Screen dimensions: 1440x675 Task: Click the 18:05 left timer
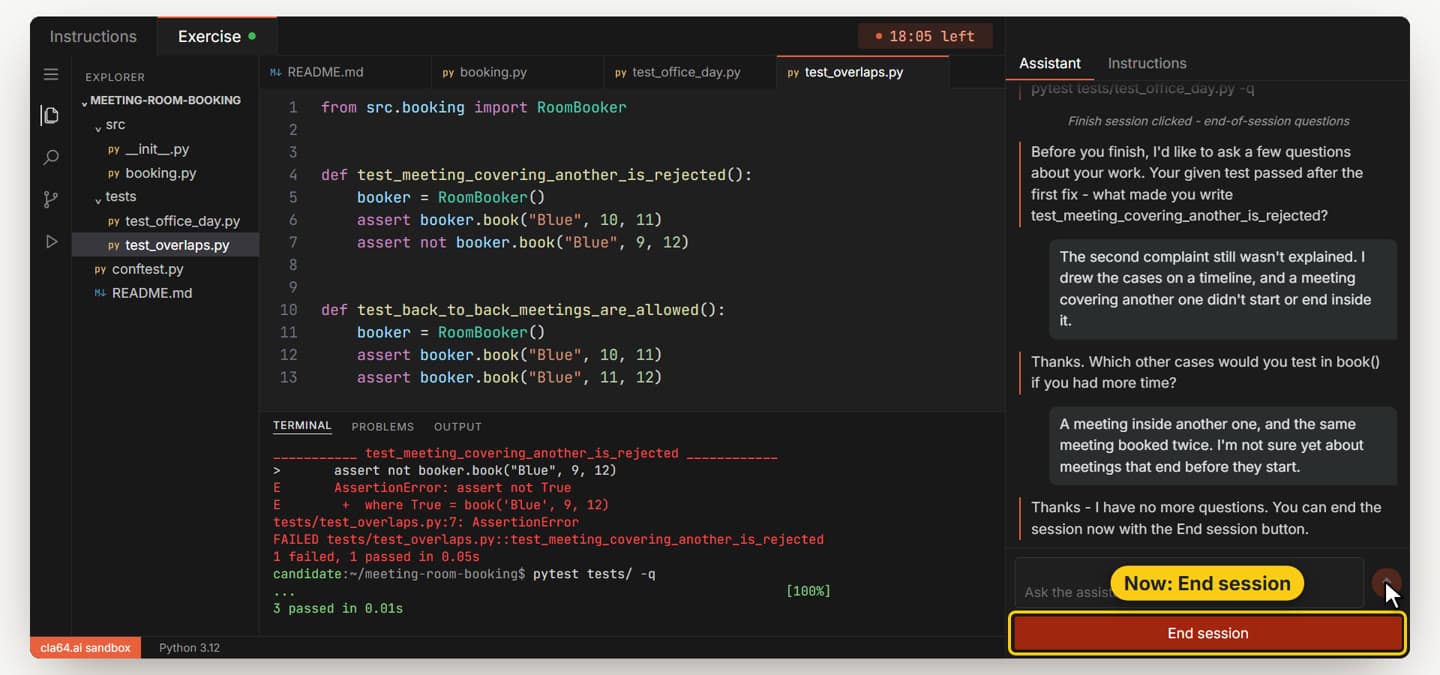(925, 36)
